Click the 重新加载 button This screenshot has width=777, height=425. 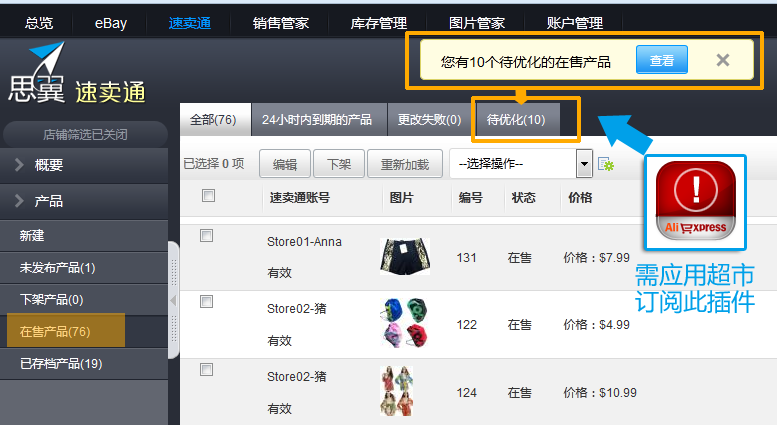coord(405,164)
